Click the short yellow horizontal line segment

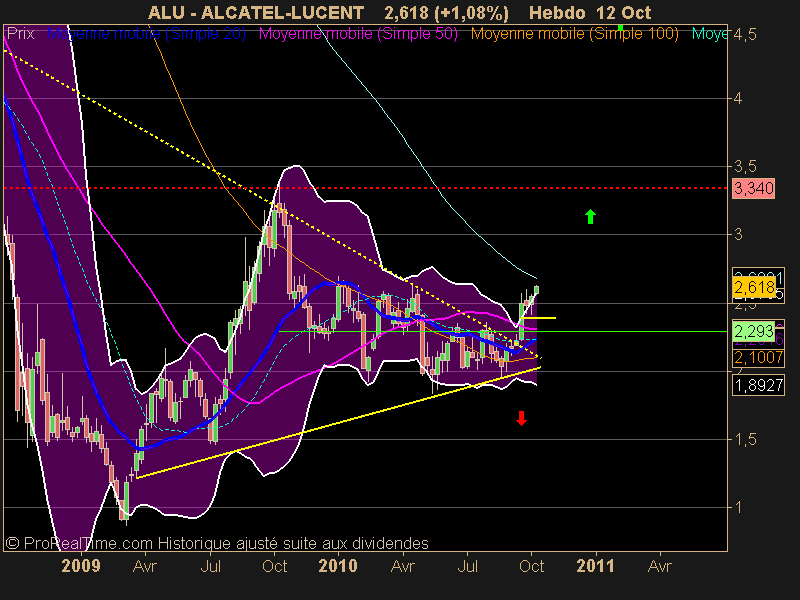[538, 318]
